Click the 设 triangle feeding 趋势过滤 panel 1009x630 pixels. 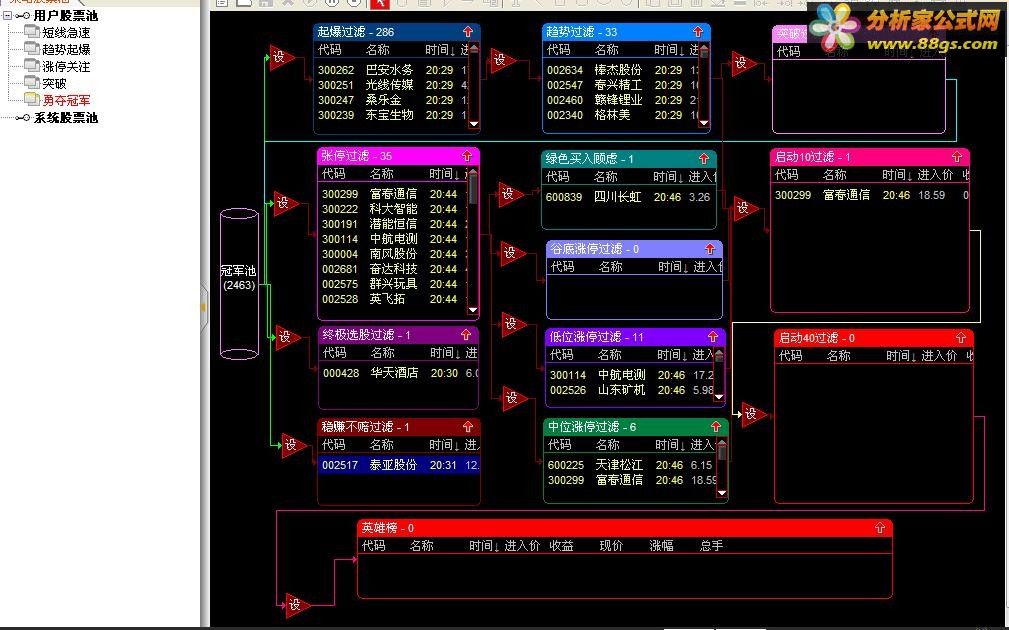pyautogui.click(x=502, y=60)
